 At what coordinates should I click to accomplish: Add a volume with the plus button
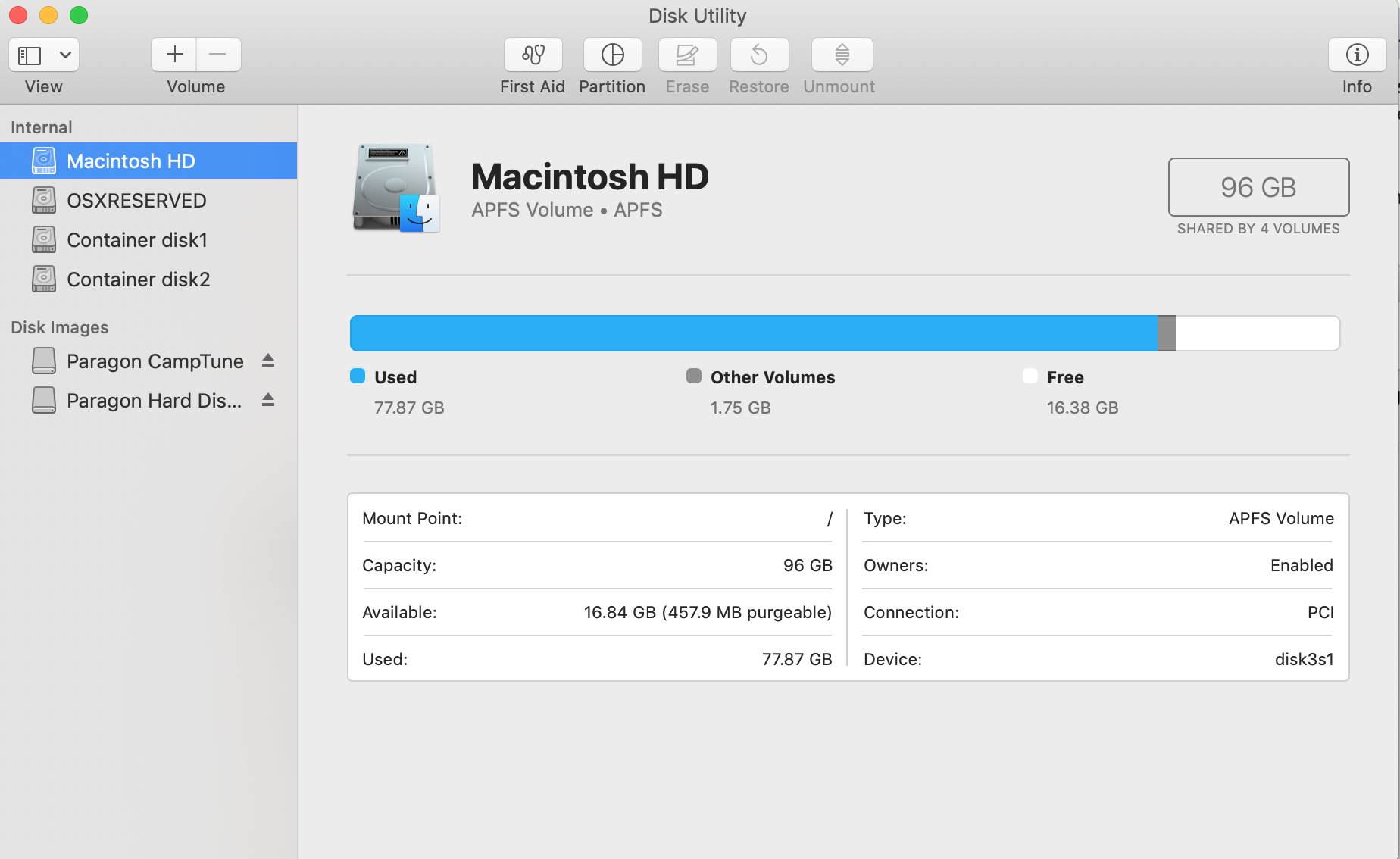(x=174, y=55)
